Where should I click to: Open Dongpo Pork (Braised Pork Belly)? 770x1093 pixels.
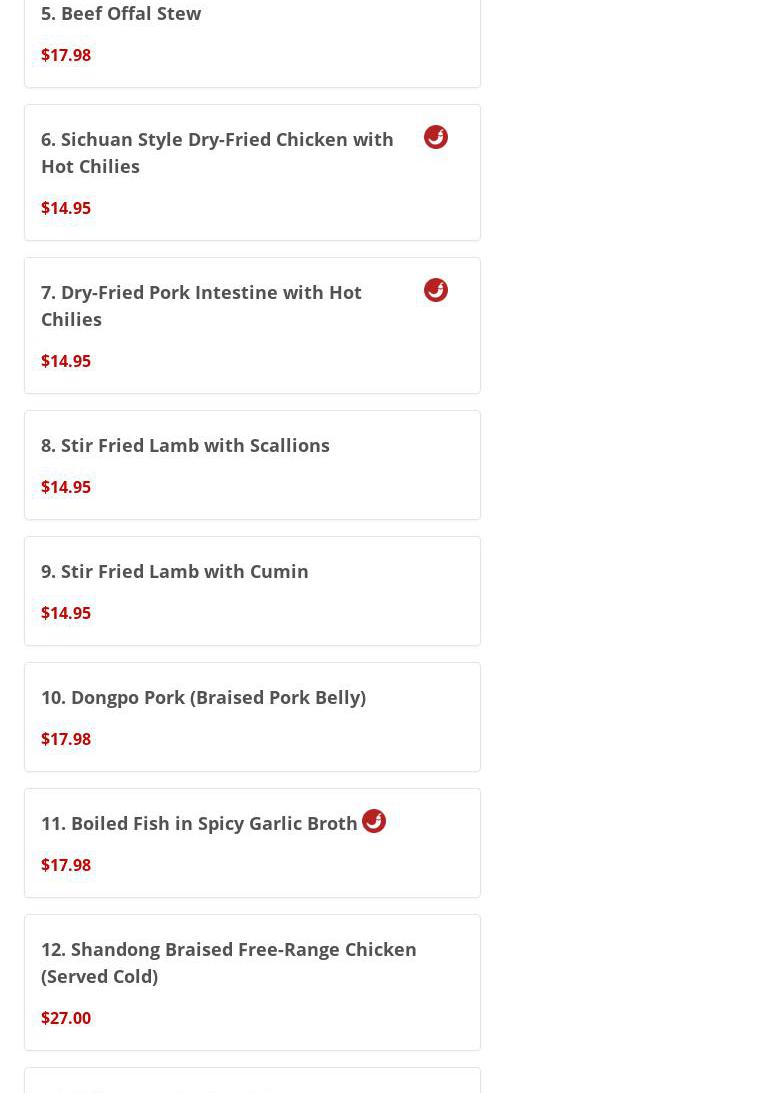(x=203, y=697)
